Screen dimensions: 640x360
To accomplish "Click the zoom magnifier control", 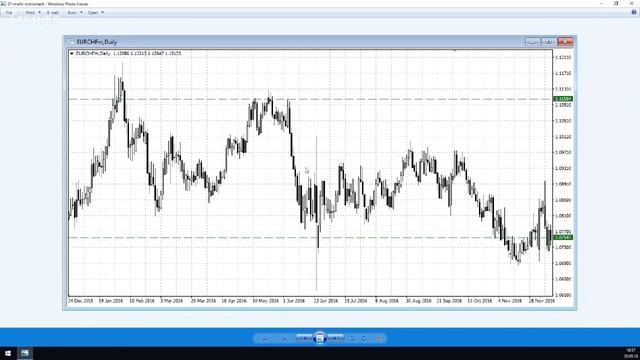I will 266,338.
